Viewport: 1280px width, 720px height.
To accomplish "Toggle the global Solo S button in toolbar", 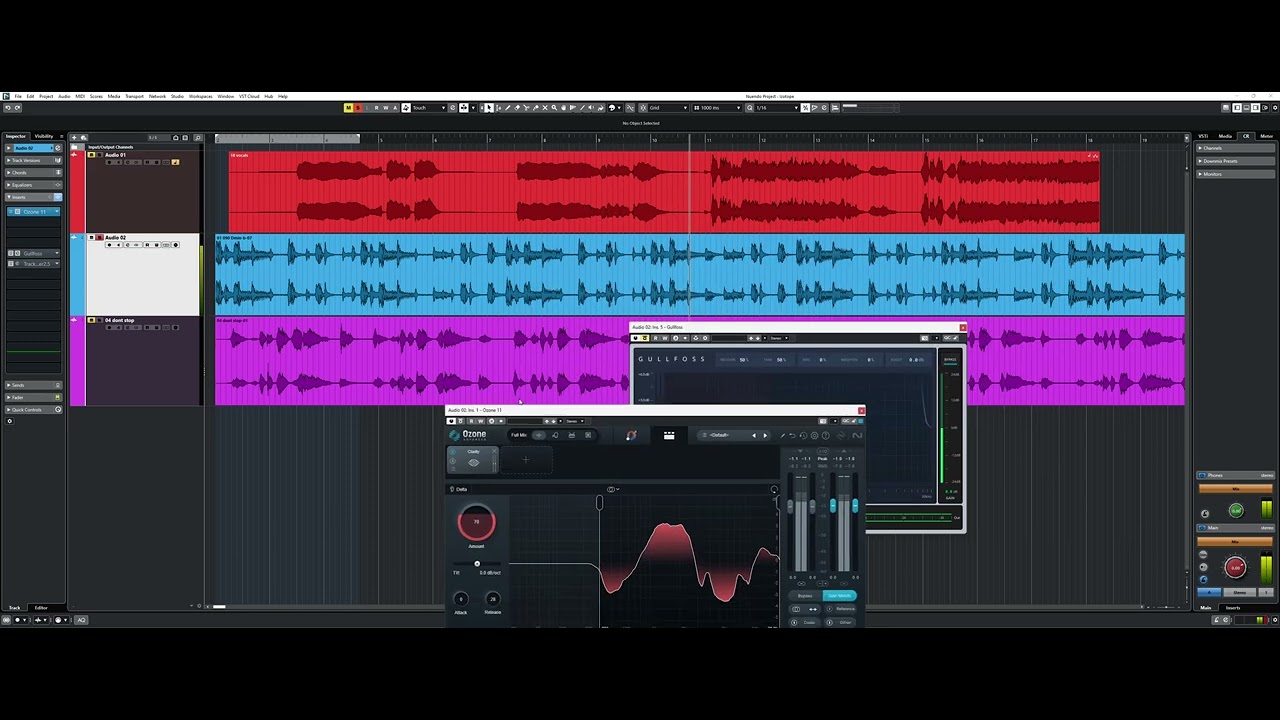I will coord(358,107).
